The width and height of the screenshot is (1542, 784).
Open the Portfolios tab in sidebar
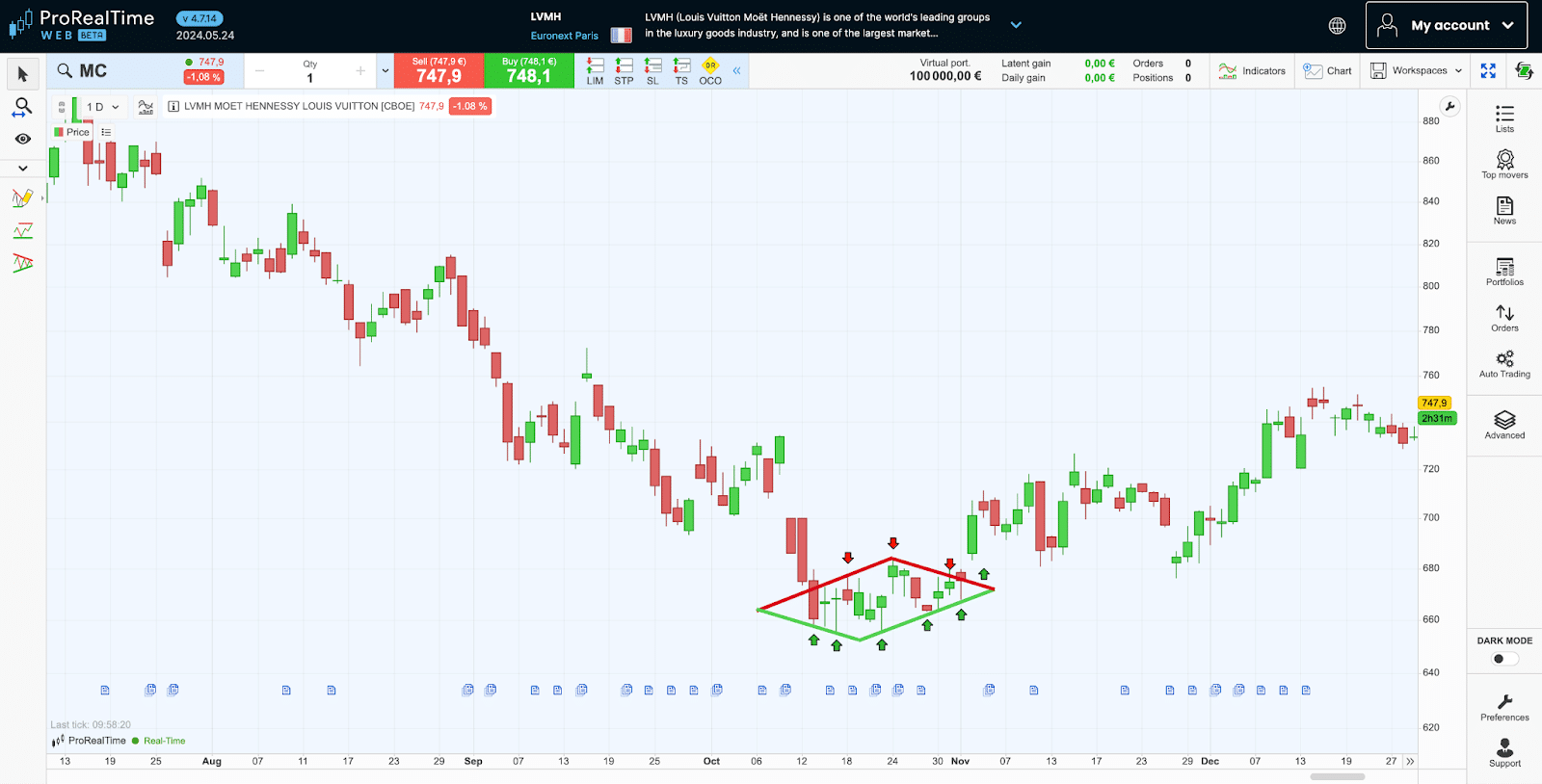tap(1504, 272)
